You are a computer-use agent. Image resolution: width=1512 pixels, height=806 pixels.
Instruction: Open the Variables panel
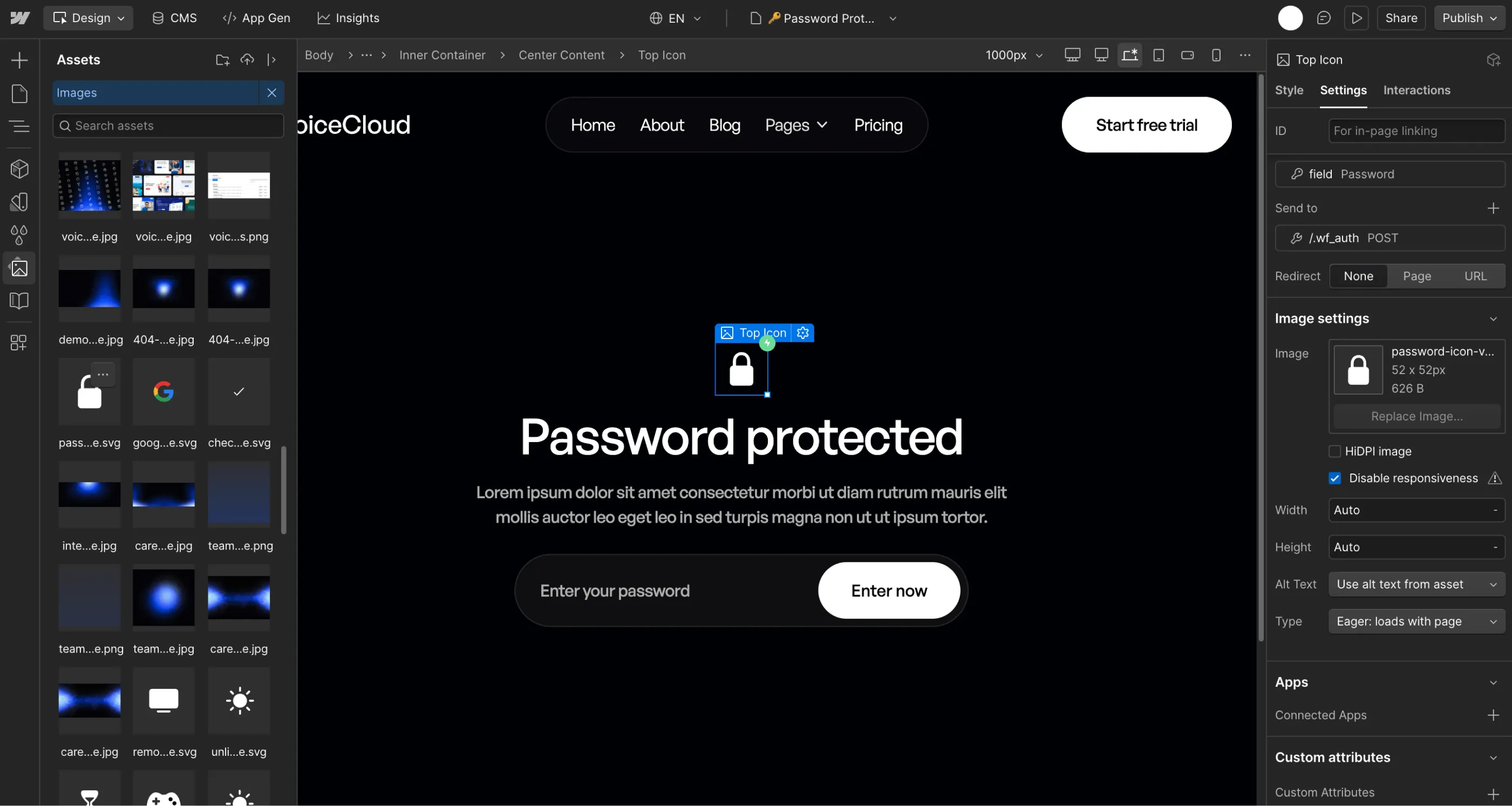(19, 234)
